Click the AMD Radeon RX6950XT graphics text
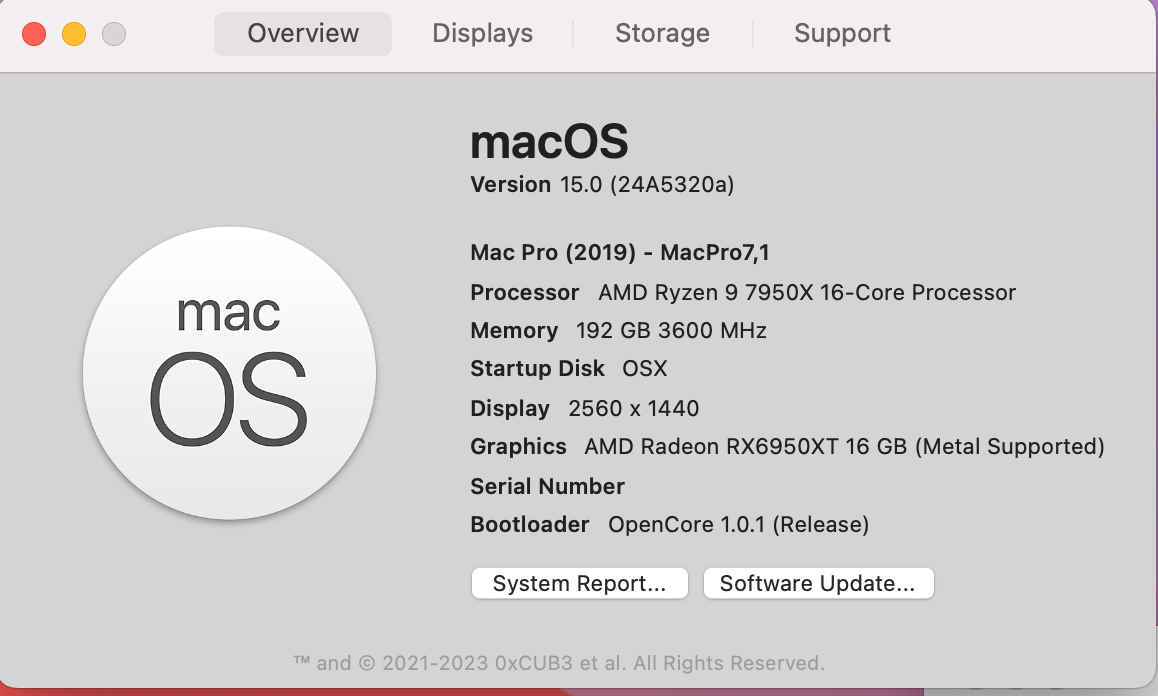This screenshot has width=1158, height=696. point(844,447)
